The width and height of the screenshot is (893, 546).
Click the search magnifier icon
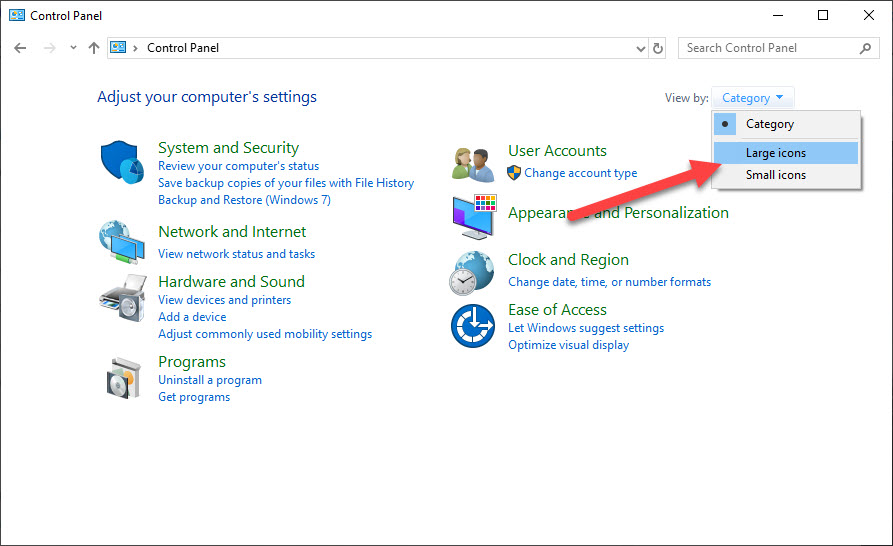[866, 48]
